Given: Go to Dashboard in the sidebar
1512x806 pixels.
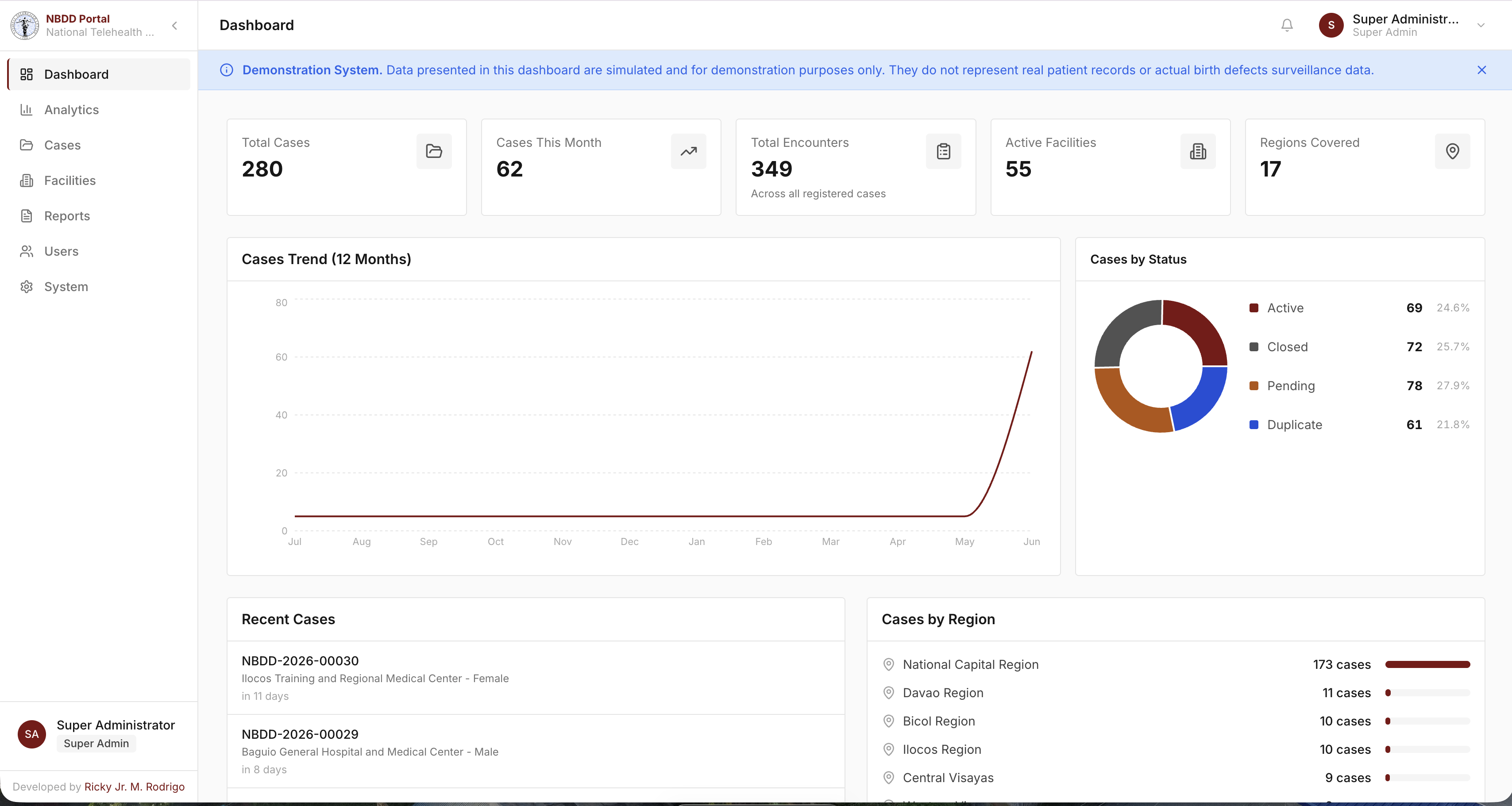Looking at the screenshot, I should coord(99,74).
